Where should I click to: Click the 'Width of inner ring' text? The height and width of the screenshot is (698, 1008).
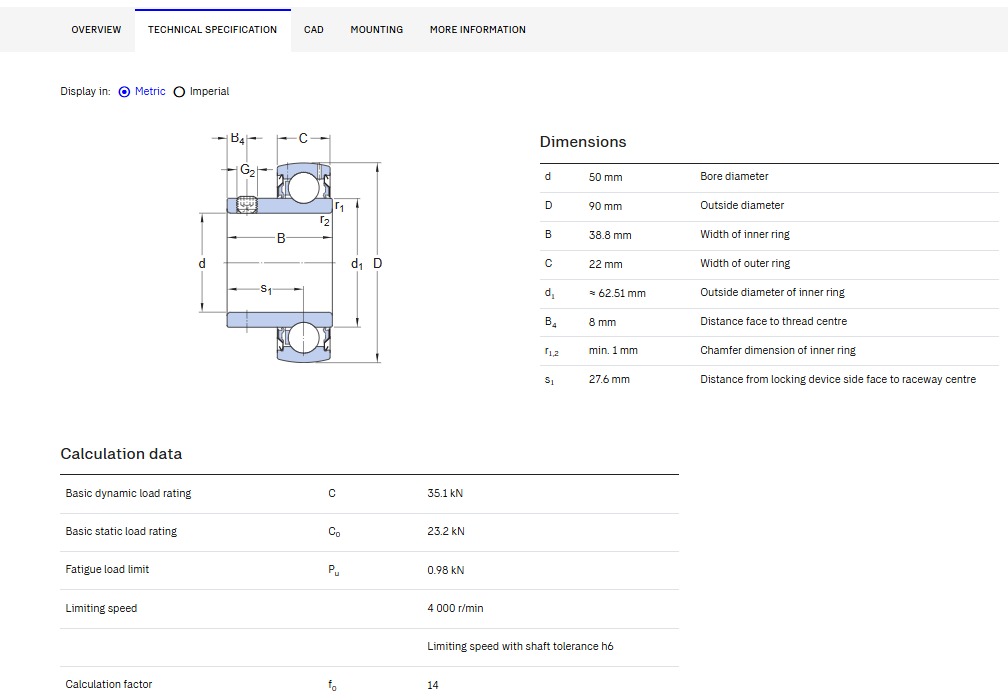(x=745, y=235)
